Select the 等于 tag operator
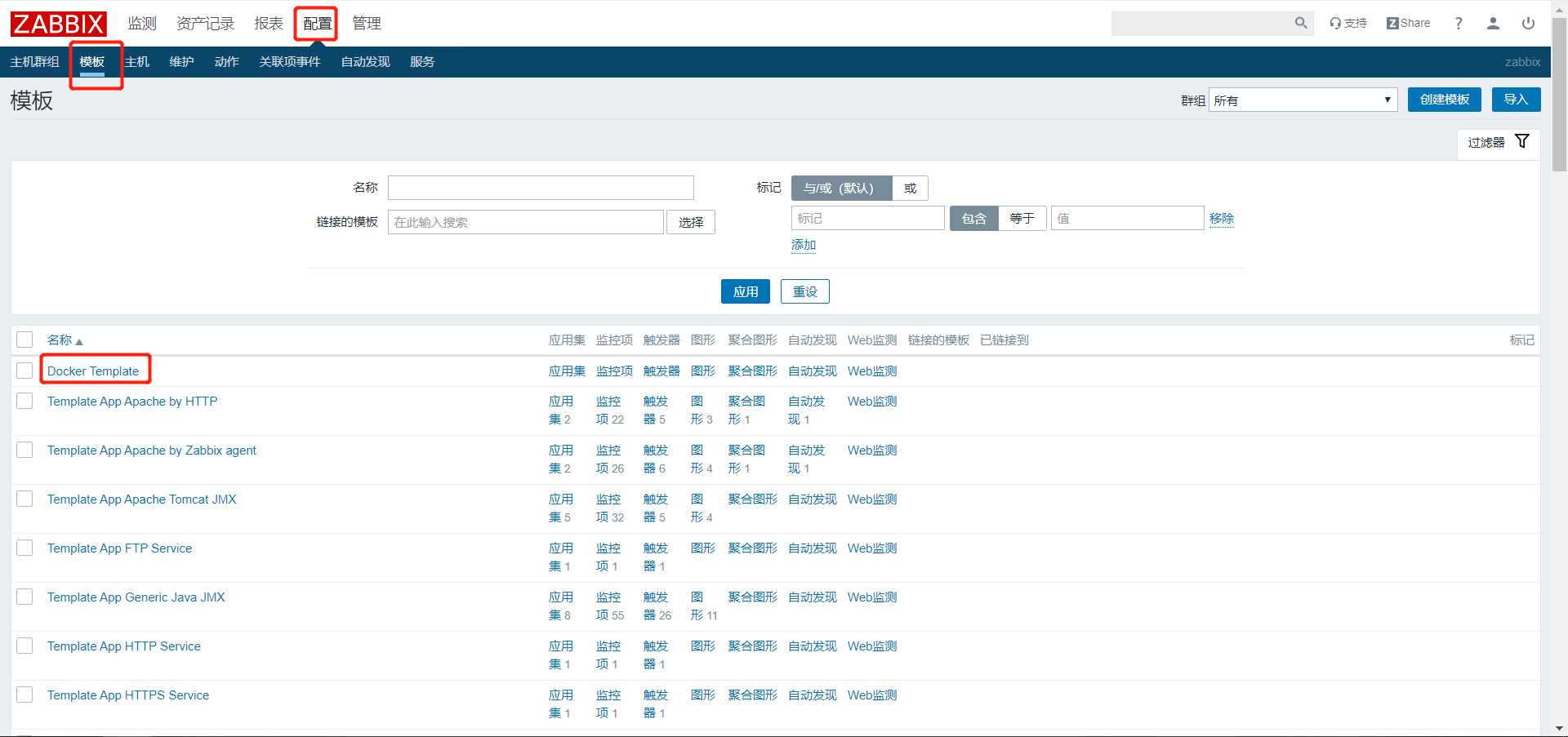 (x=1022, y=219)
